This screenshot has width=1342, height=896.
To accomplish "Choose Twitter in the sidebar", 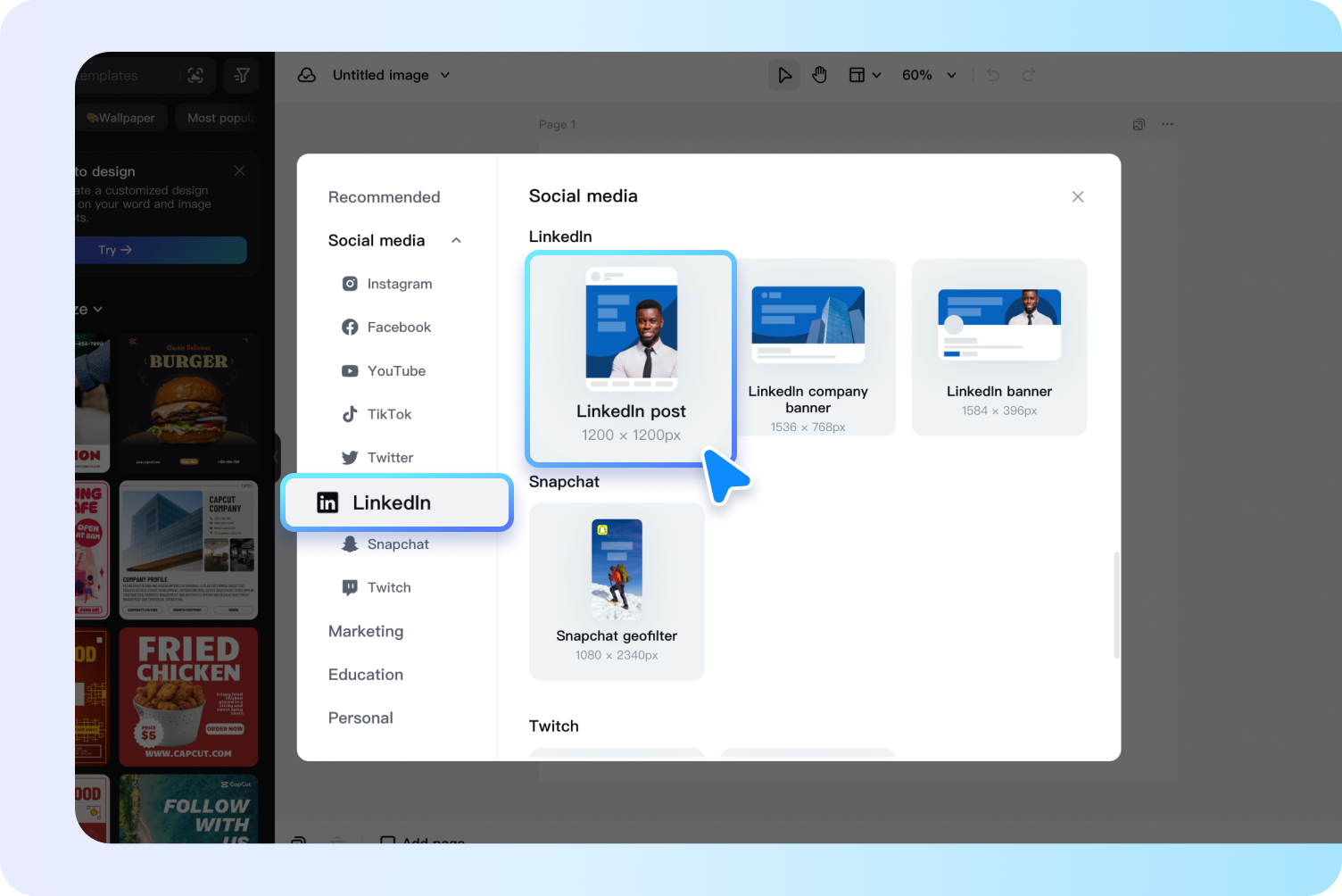I will (x=377, y=458).
